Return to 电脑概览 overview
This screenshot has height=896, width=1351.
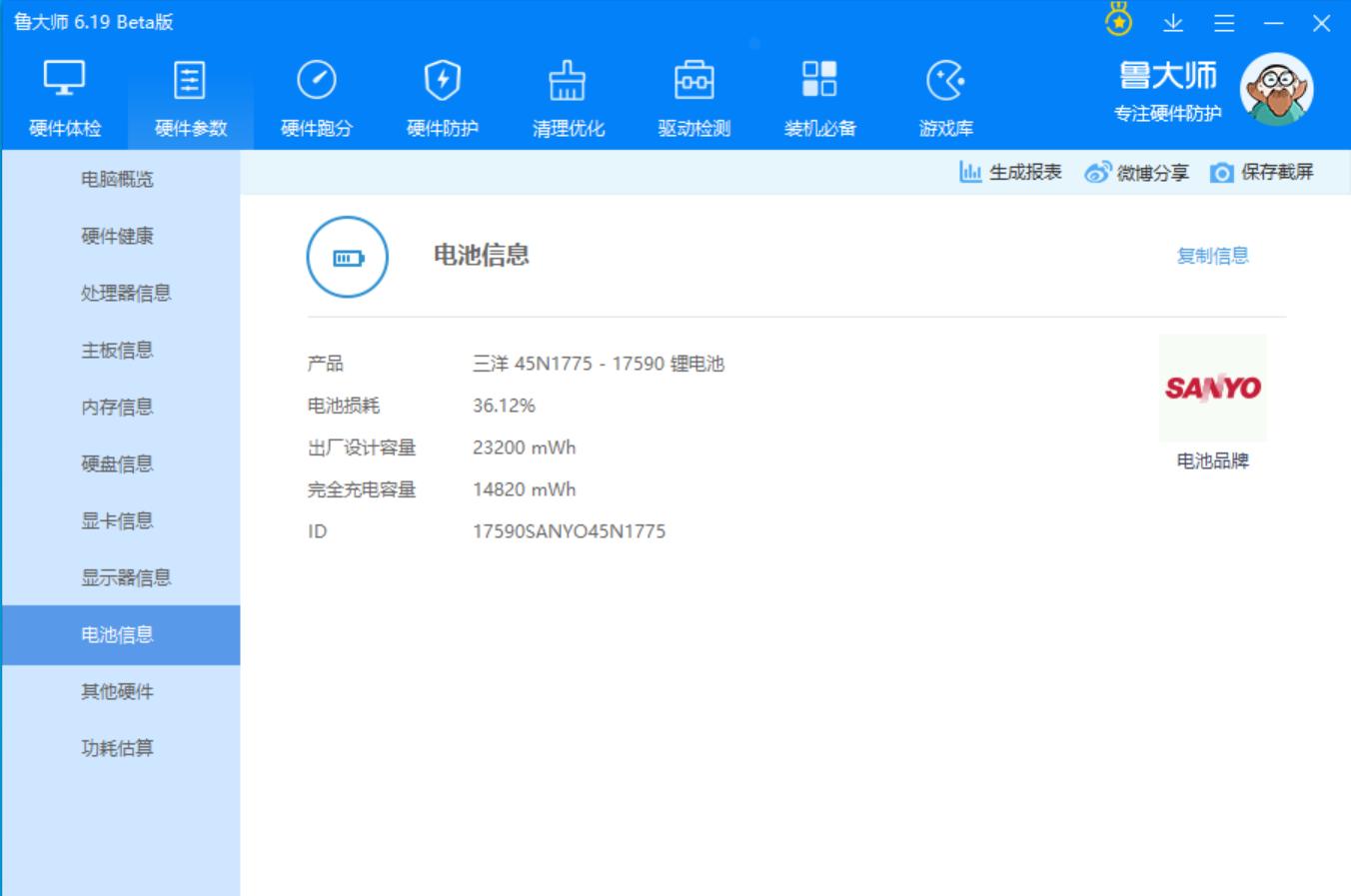tap(120, 180)
